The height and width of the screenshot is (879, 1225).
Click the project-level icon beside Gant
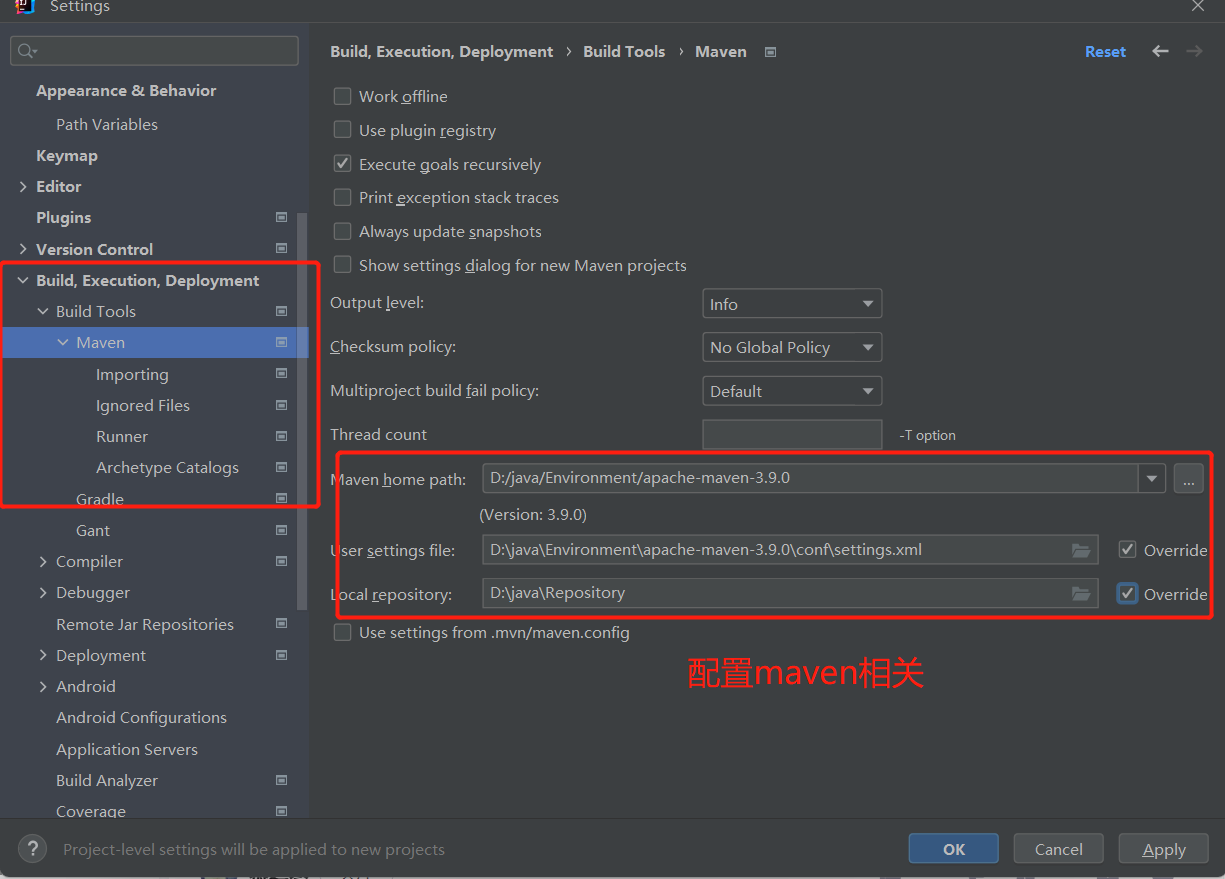point(281,530)
